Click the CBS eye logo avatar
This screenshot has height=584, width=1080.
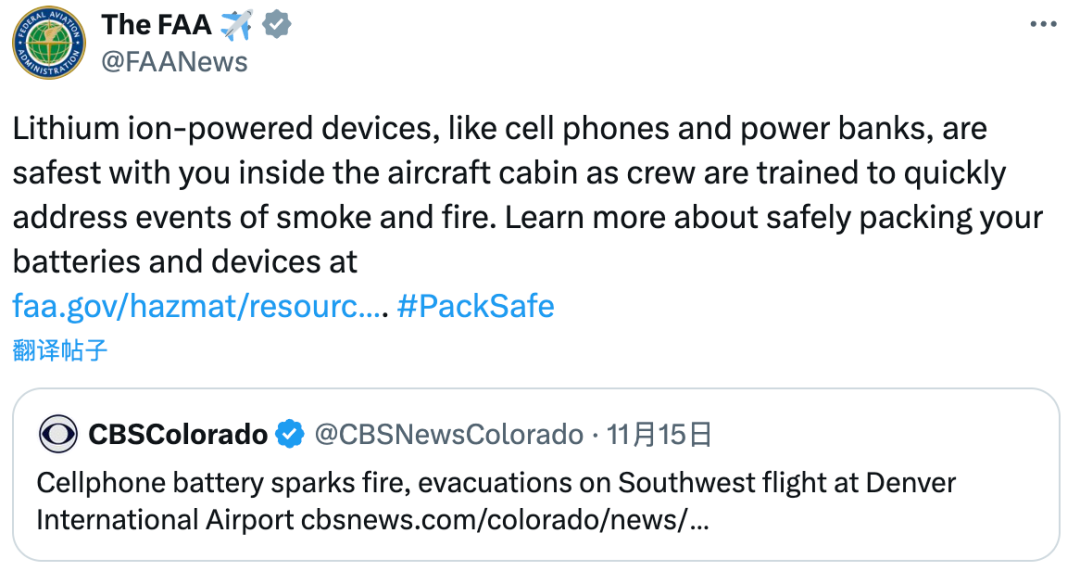click(x=58, y=434)
